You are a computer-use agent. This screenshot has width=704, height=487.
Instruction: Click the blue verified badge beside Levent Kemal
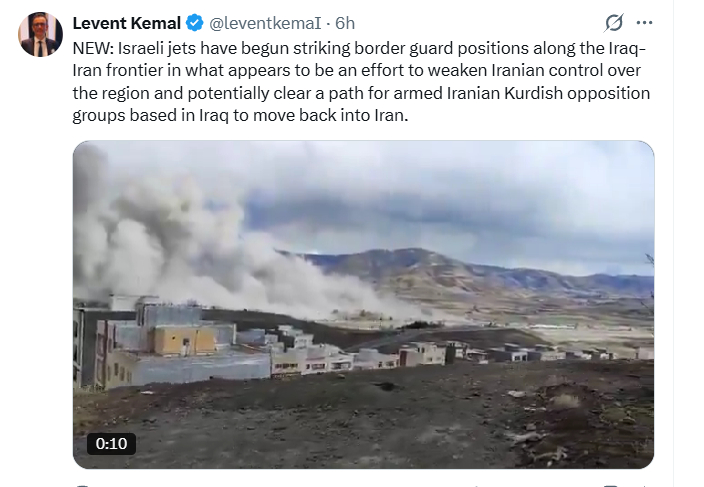[194, 22]
